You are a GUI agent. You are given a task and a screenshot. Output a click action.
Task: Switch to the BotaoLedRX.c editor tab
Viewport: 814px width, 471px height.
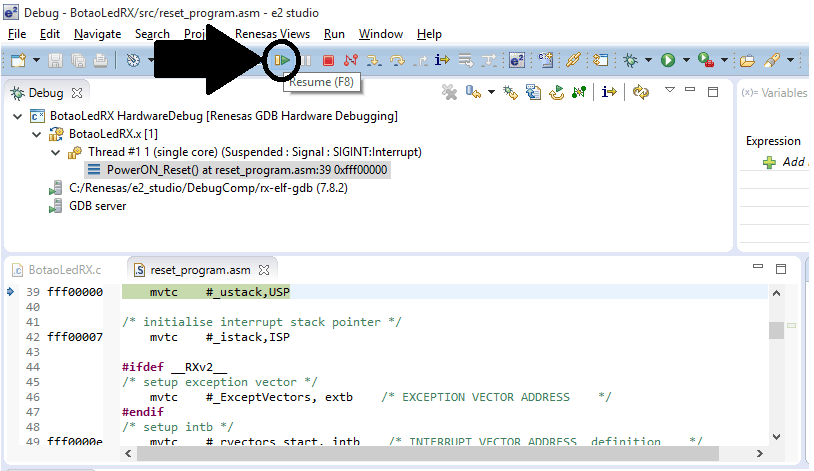[57, 270]
